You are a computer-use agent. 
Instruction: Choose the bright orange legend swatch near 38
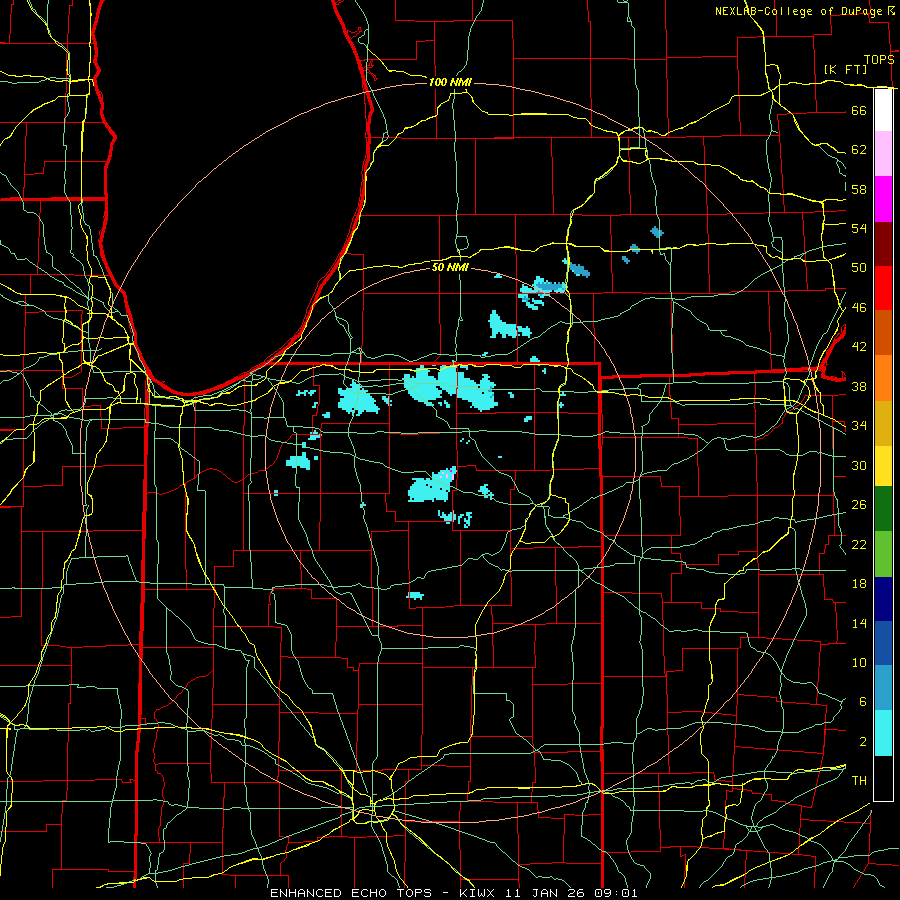click(883, 378)
